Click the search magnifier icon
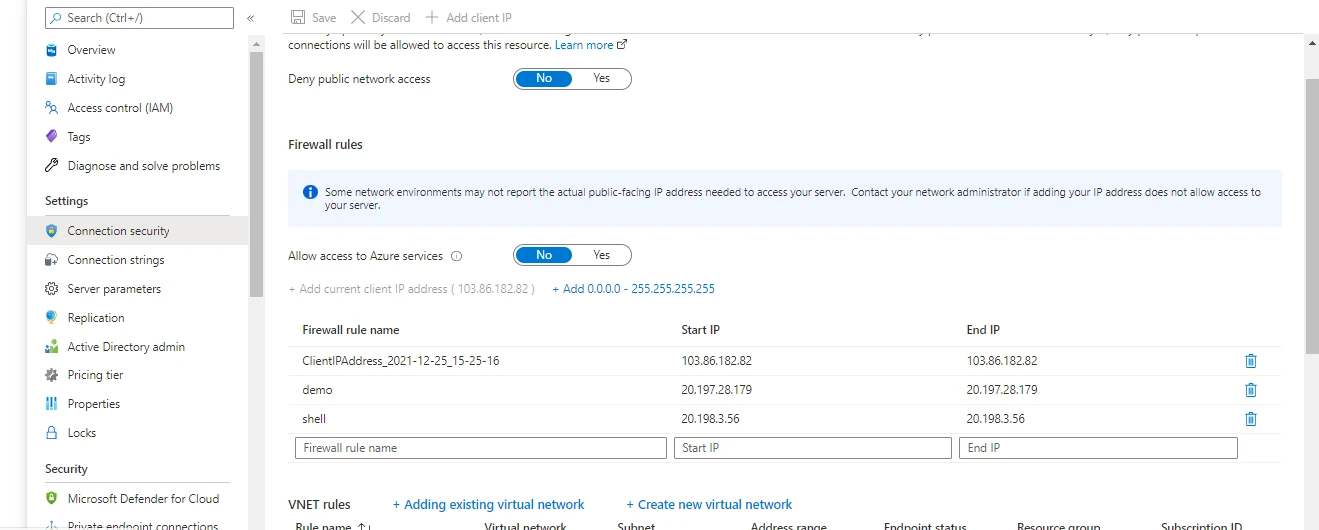The width and height of the screenshot is (1319, 530). coord(56,18)
